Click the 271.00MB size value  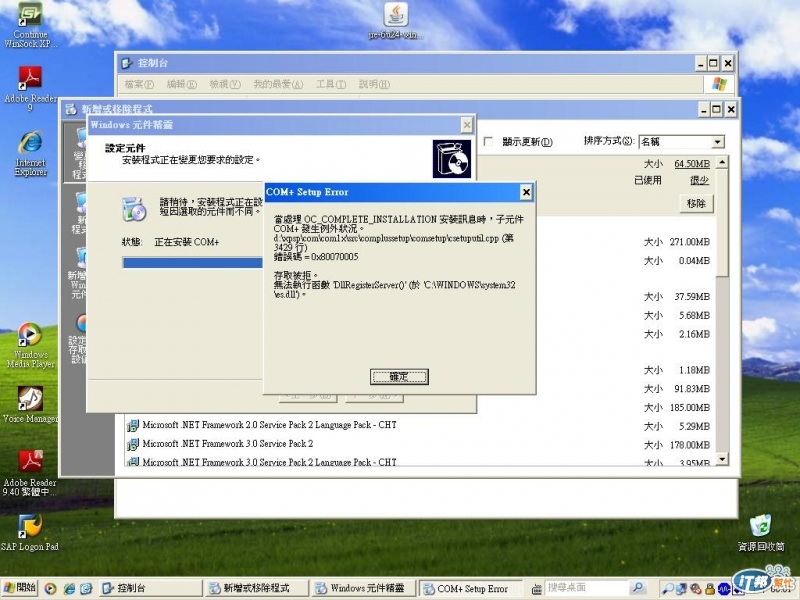(690, 242)
